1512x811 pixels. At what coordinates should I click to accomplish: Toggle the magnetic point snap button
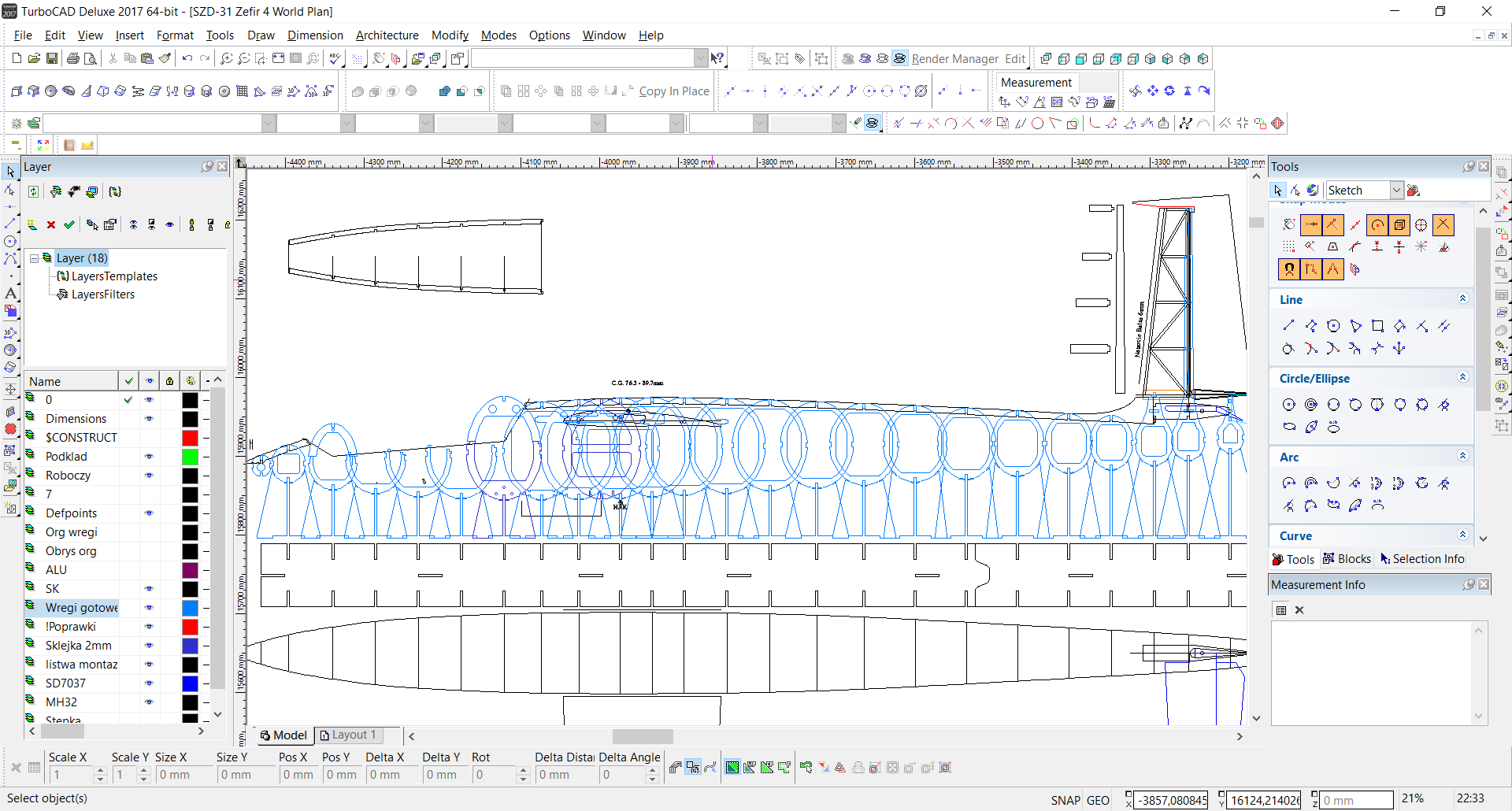coord(1289,269)
